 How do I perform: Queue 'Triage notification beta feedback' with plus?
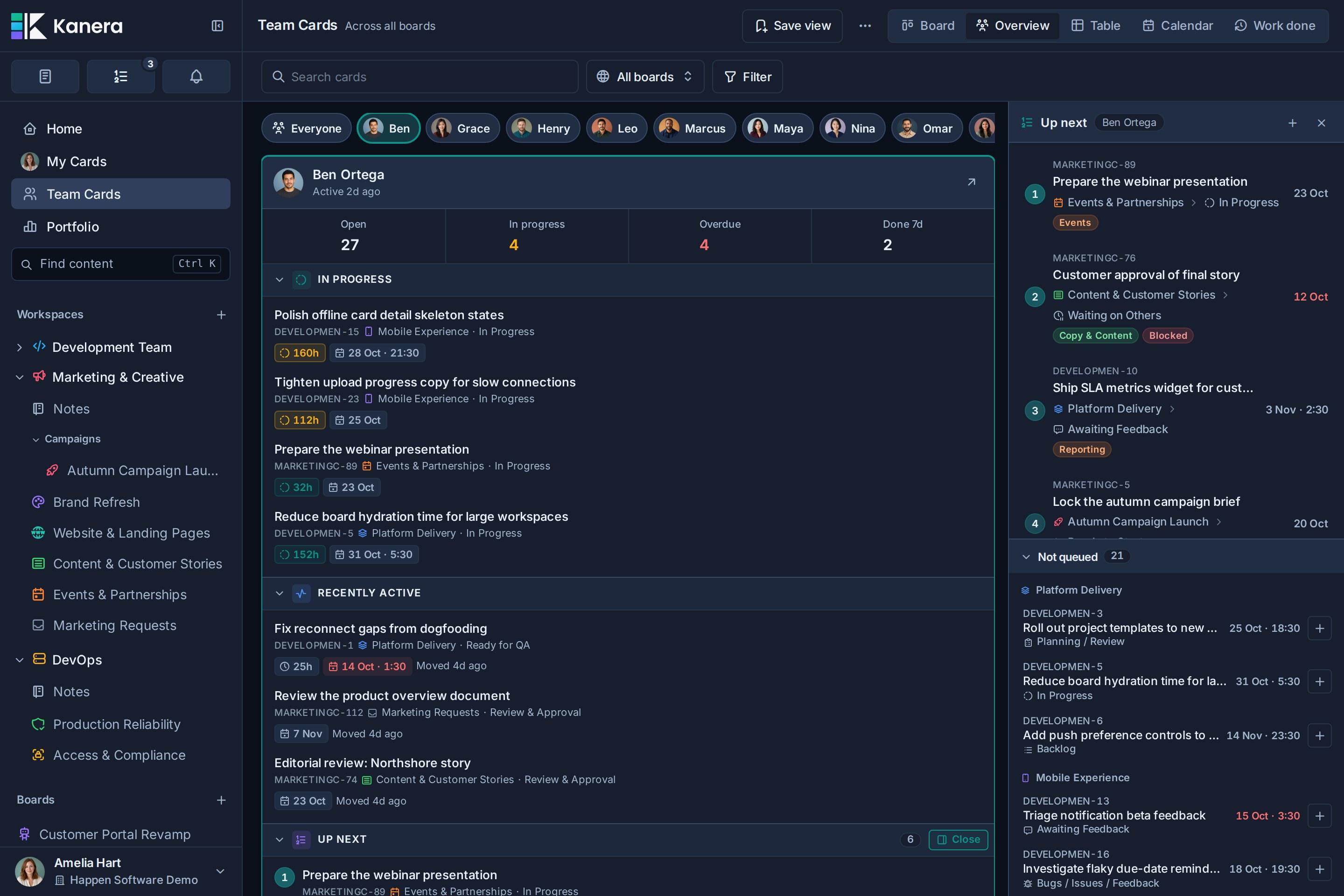pos(1319,816)
